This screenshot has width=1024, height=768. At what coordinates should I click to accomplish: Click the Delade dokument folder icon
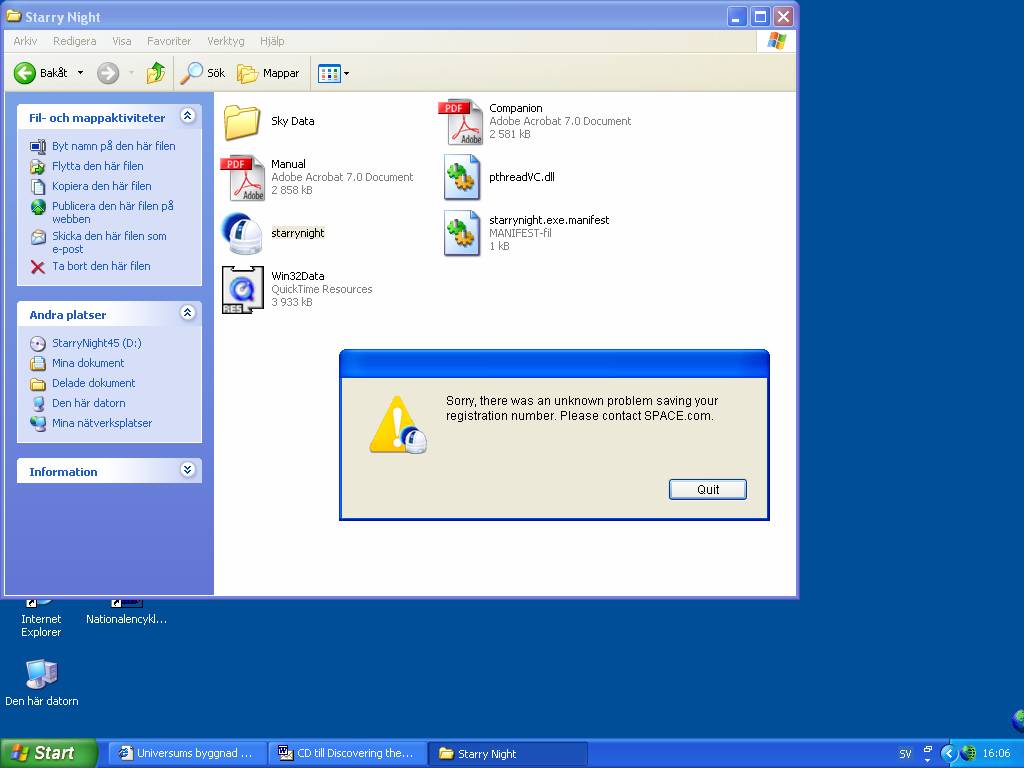click(38, 383)
